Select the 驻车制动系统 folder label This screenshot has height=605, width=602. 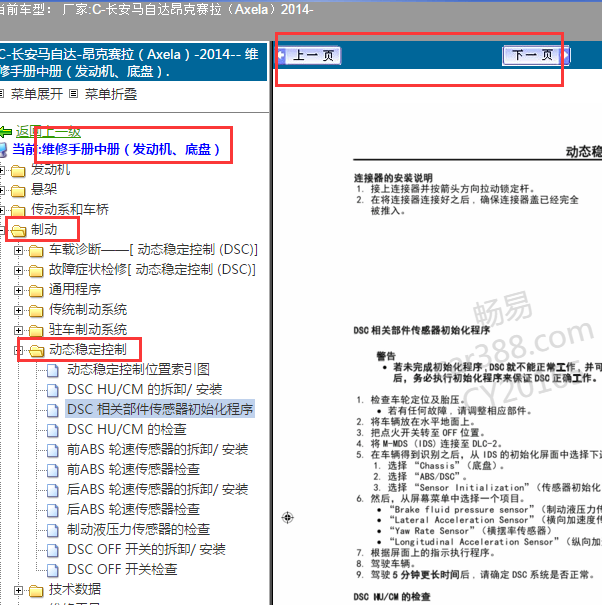(88, 330)
